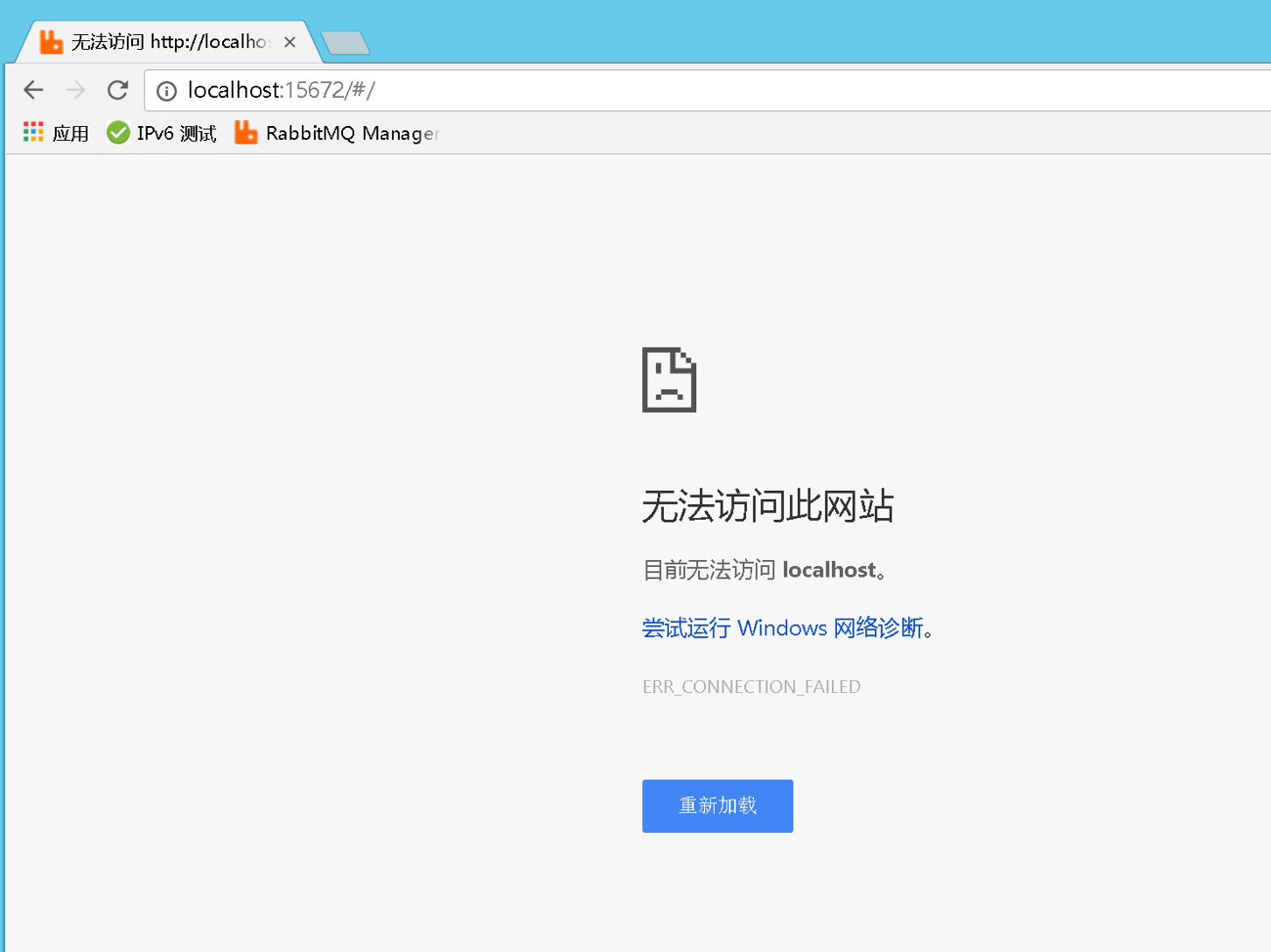Click the 无法访问此网站 heading
The image size is (1271, 952).
point(767,506)
